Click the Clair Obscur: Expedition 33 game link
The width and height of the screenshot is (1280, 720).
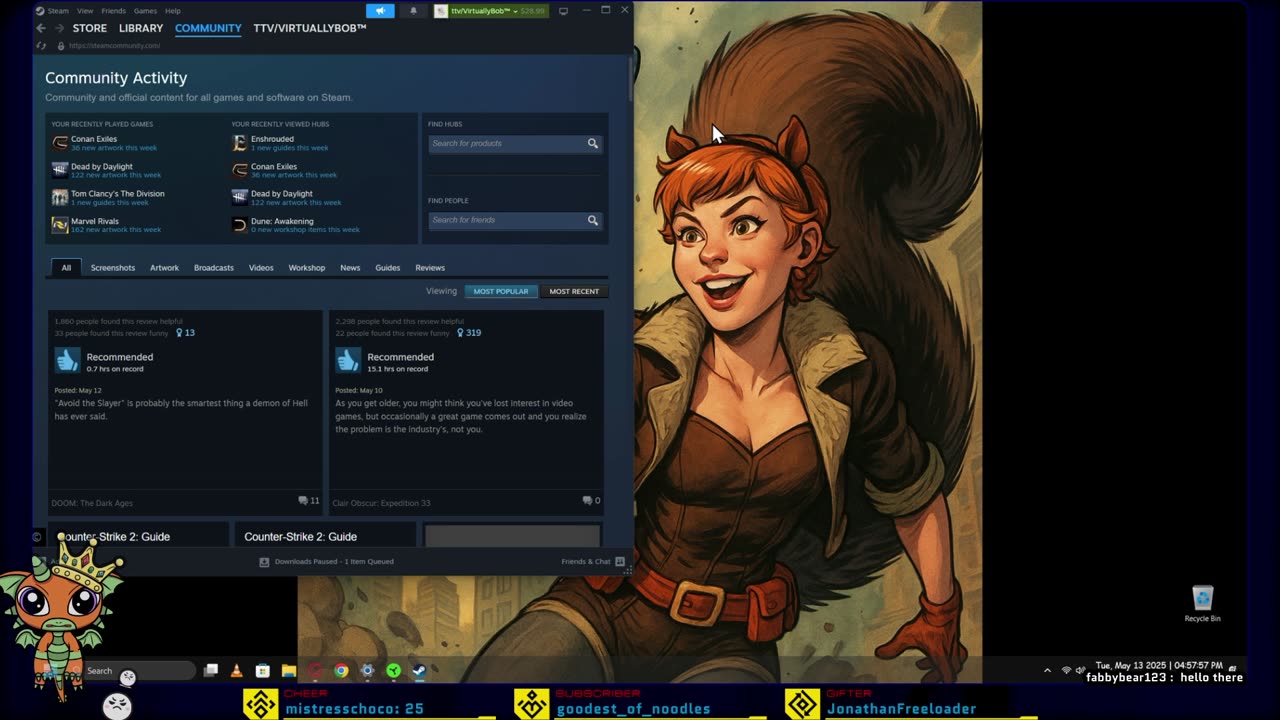381,503
